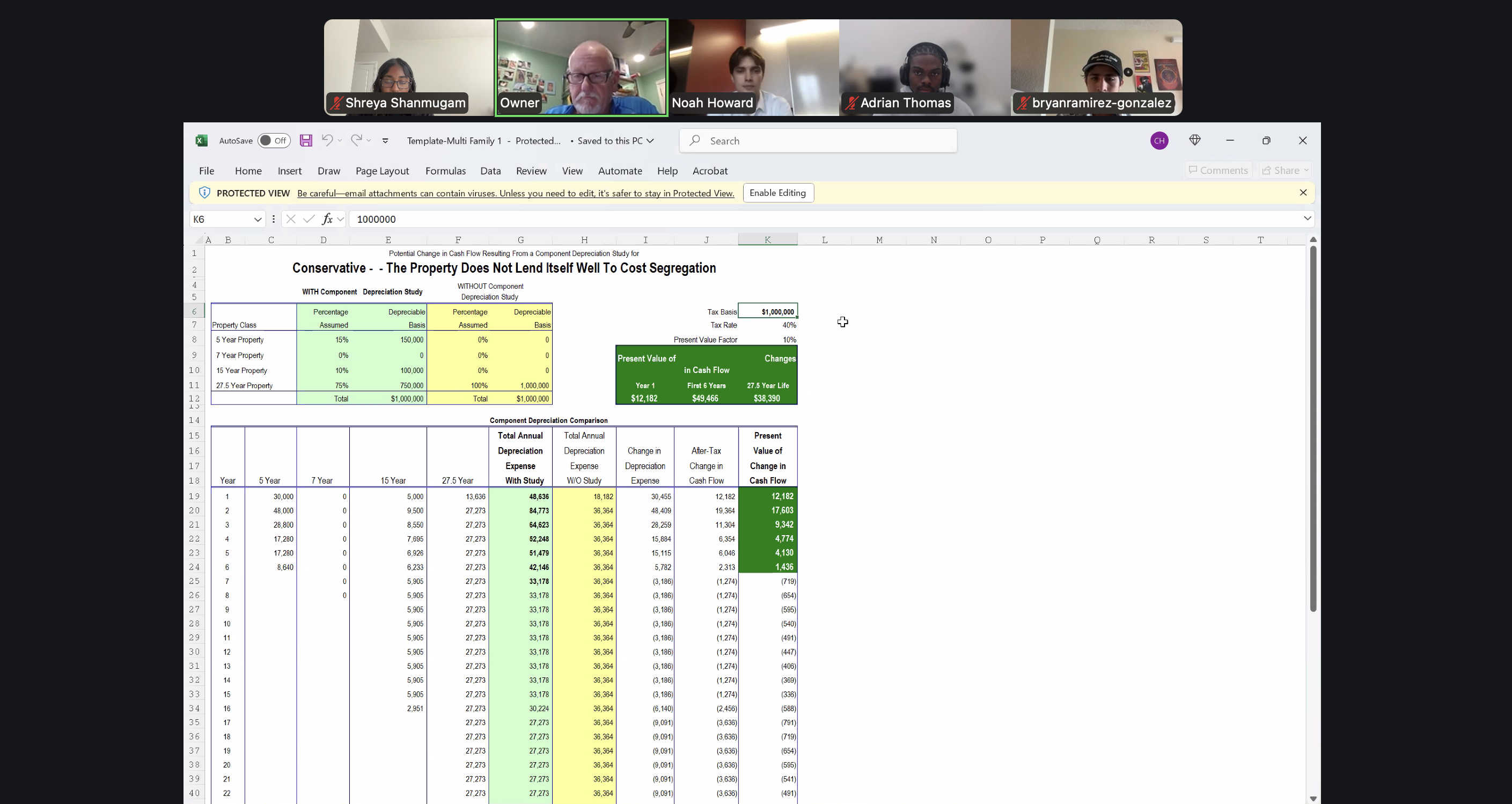The image size is (1512, 804).
Task: Click the Enable Editing button
Action: click(x=777, y=193)
